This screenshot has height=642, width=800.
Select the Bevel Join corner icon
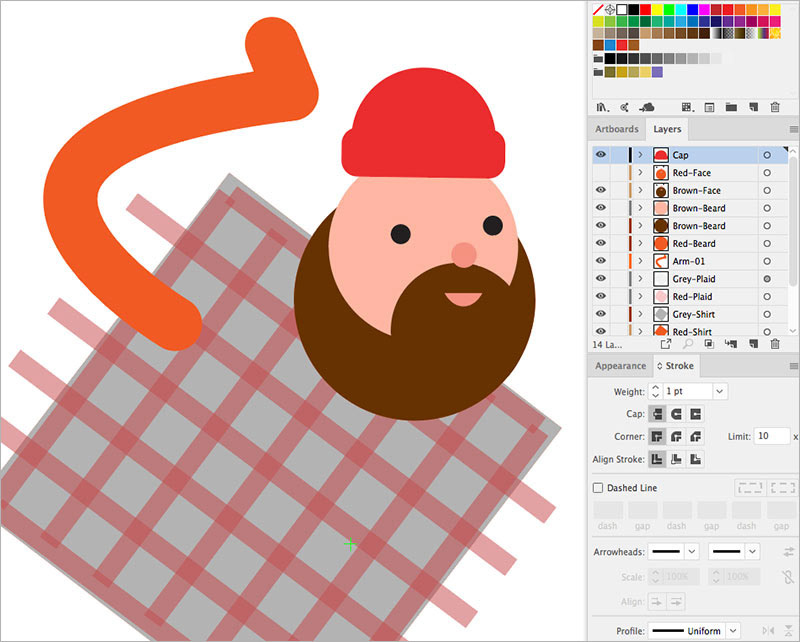[695, 436]
